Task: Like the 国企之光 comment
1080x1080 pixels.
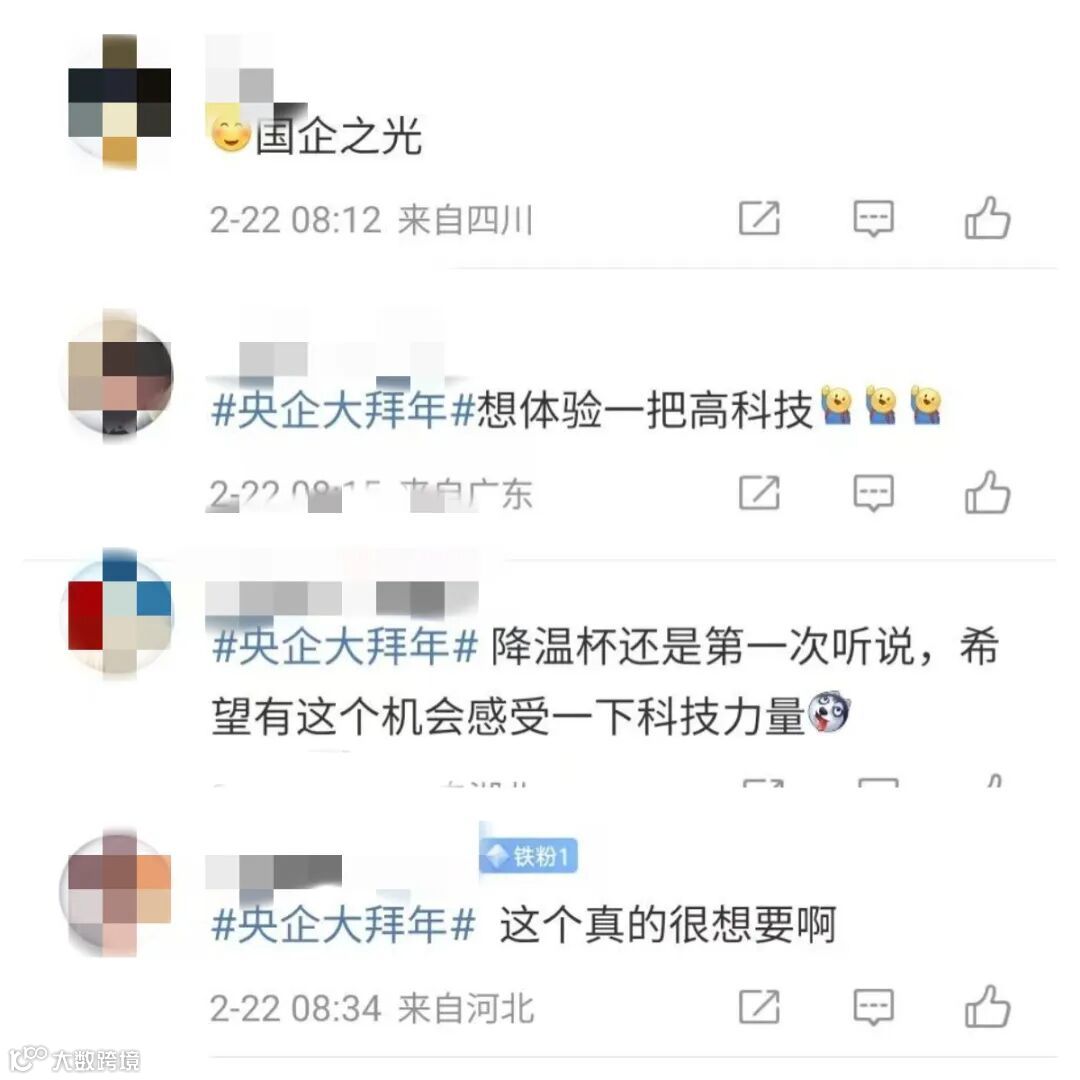Action: pos(987,218)
